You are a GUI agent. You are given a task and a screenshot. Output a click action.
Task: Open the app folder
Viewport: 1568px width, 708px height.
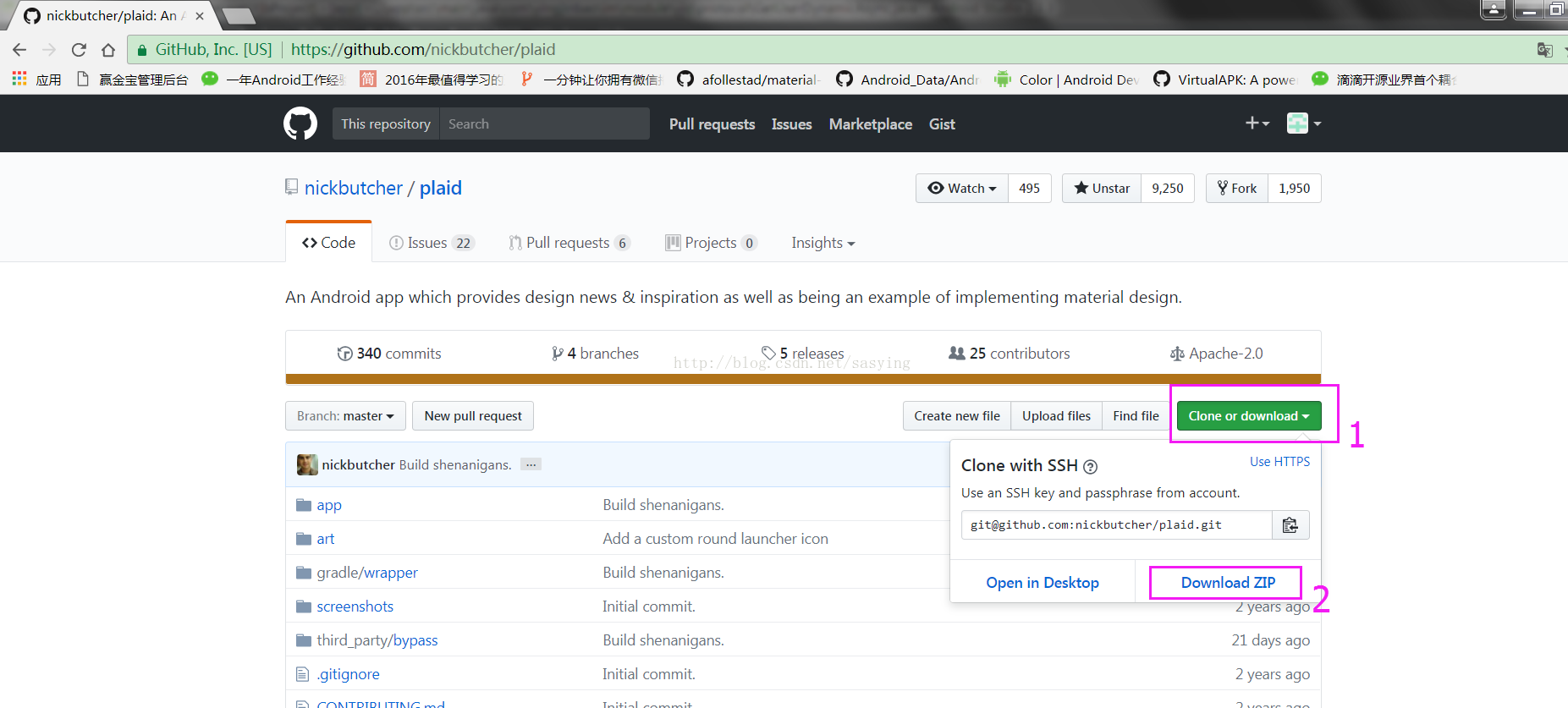(329, 505)
